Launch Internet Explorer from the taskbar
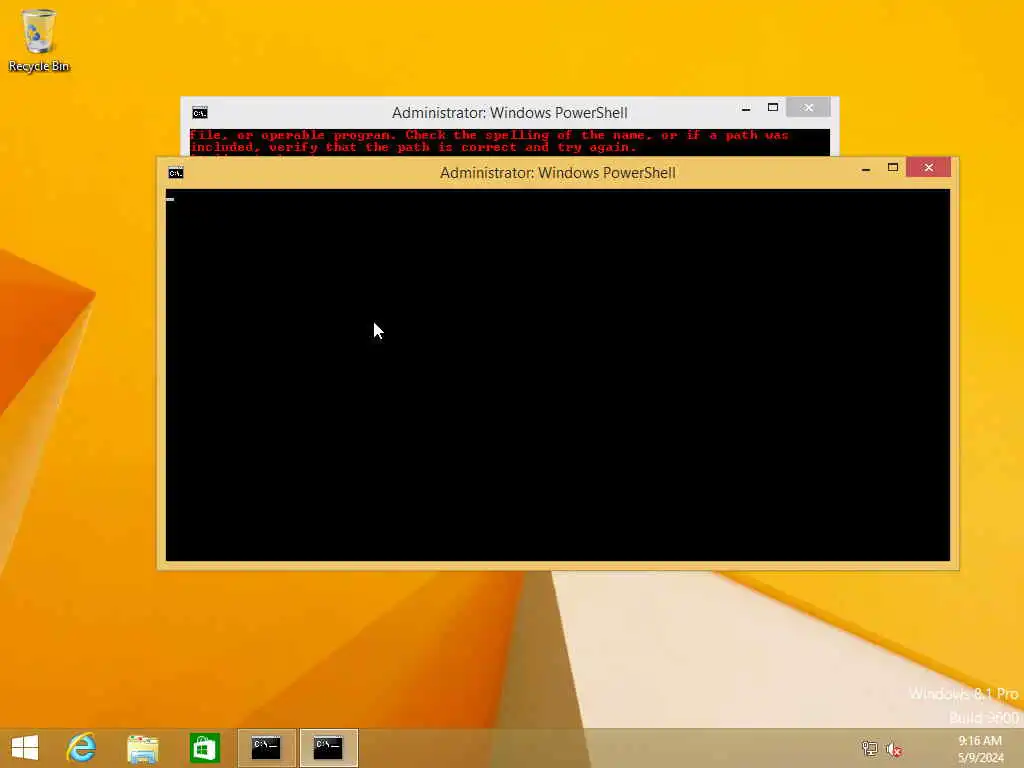Image resolution: width=1024 pixels, height=768 pixels. point(81,748)
